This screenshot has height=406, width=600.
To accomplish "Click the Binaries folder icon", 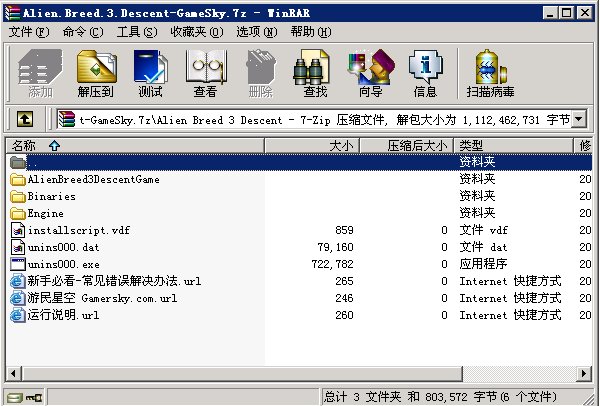I will click(18, 197).
